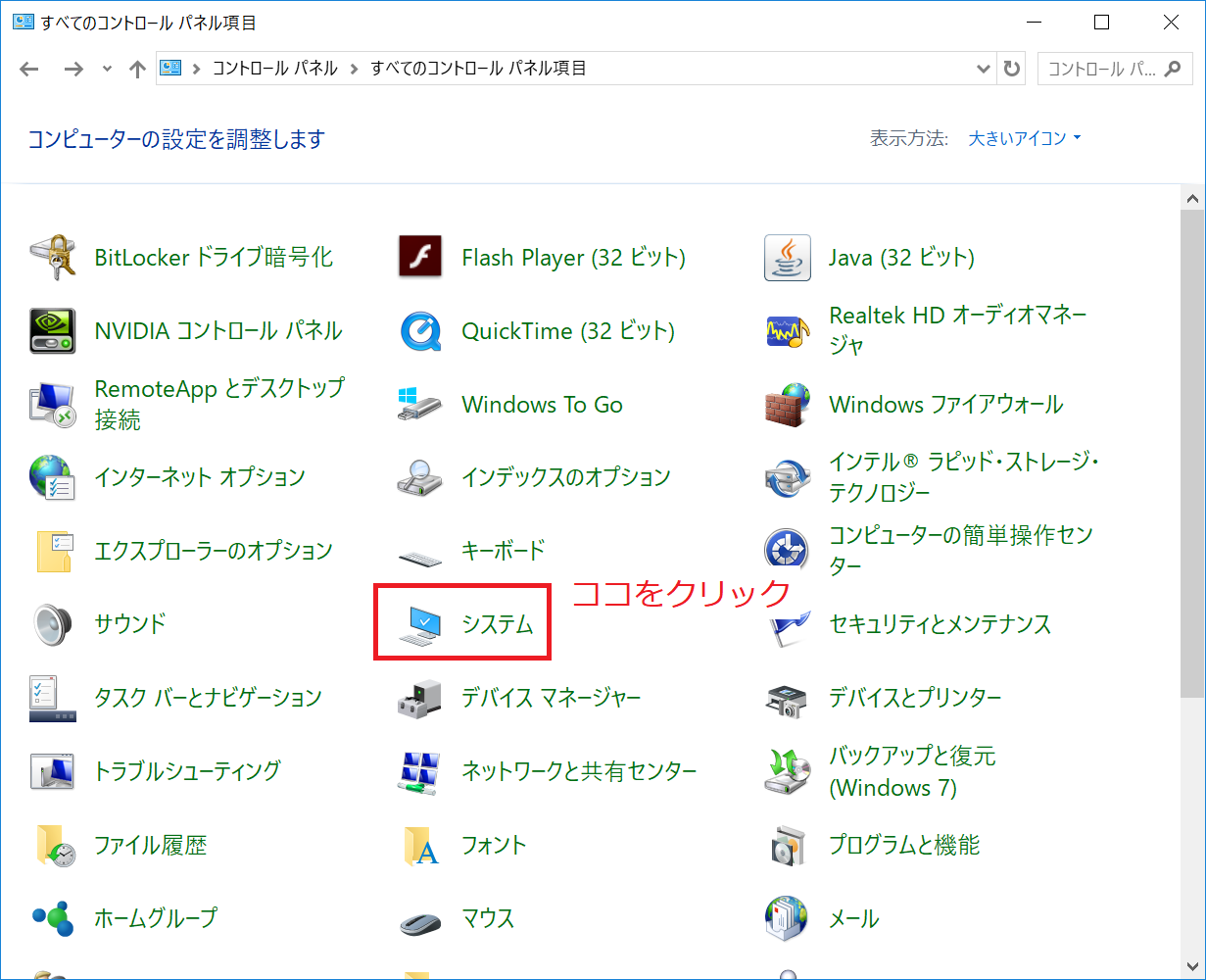Open the システム link text

coord(498,624)
